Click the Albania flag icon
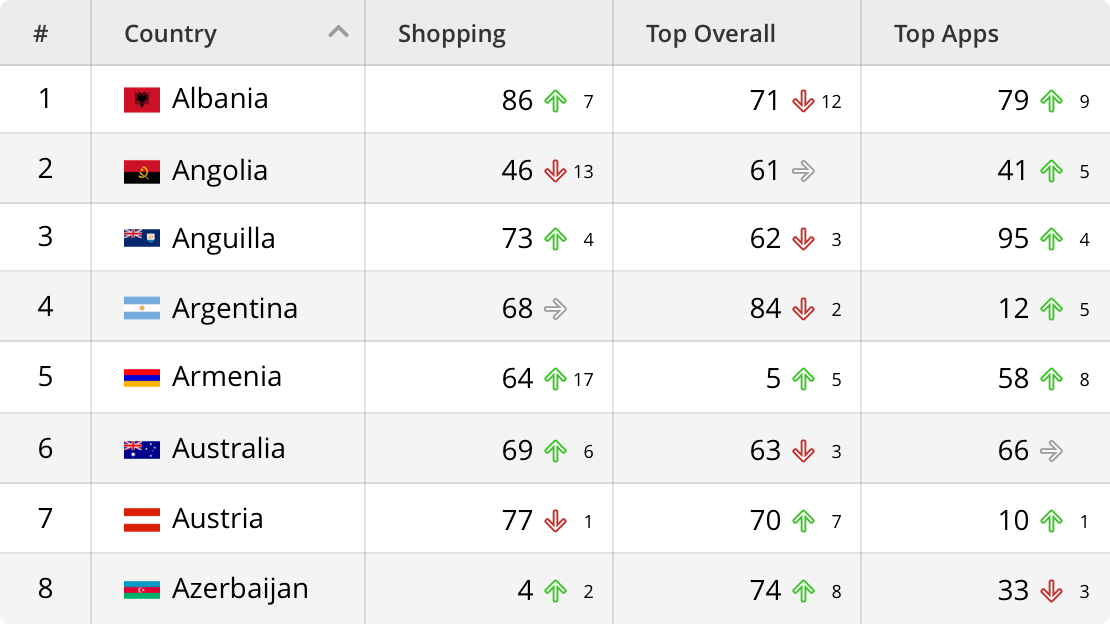1110x624 pixels. tap(144, 99)
